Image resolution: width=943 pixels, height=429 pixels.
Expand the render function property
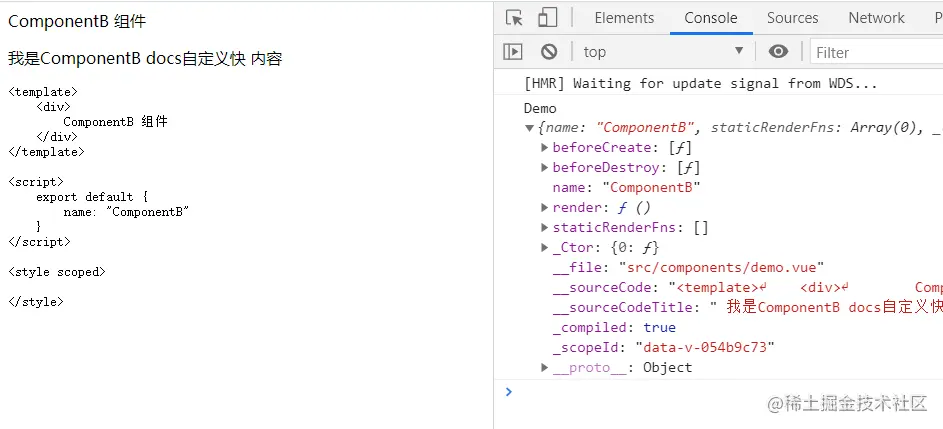pos(544,208)
